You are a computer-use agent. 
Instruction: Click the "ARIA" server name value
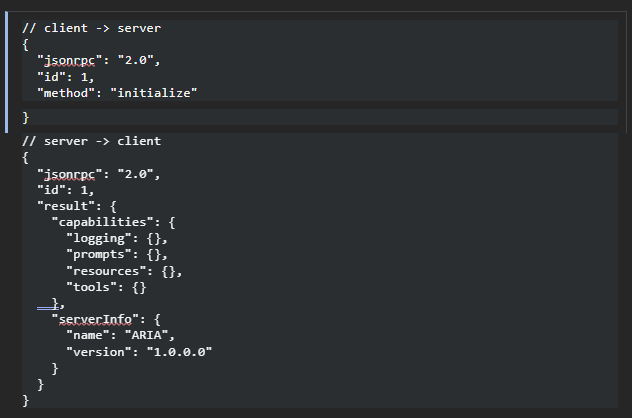click(x=146, y=335)
